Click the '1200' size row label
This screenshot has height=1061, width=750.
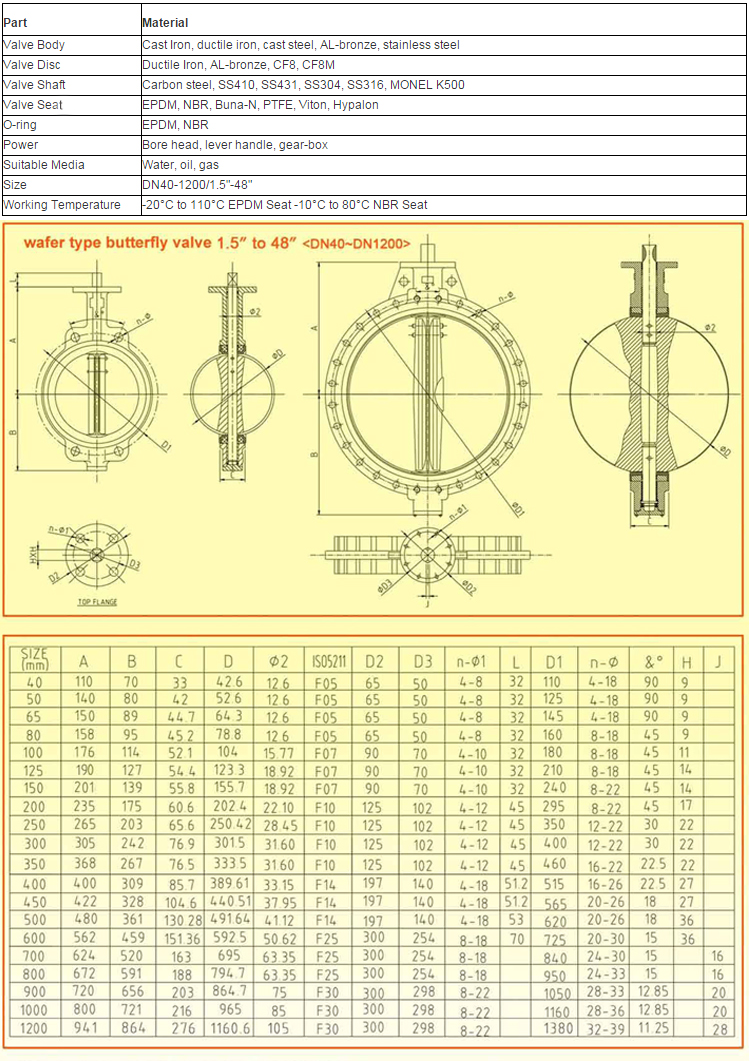(33, 1029)
